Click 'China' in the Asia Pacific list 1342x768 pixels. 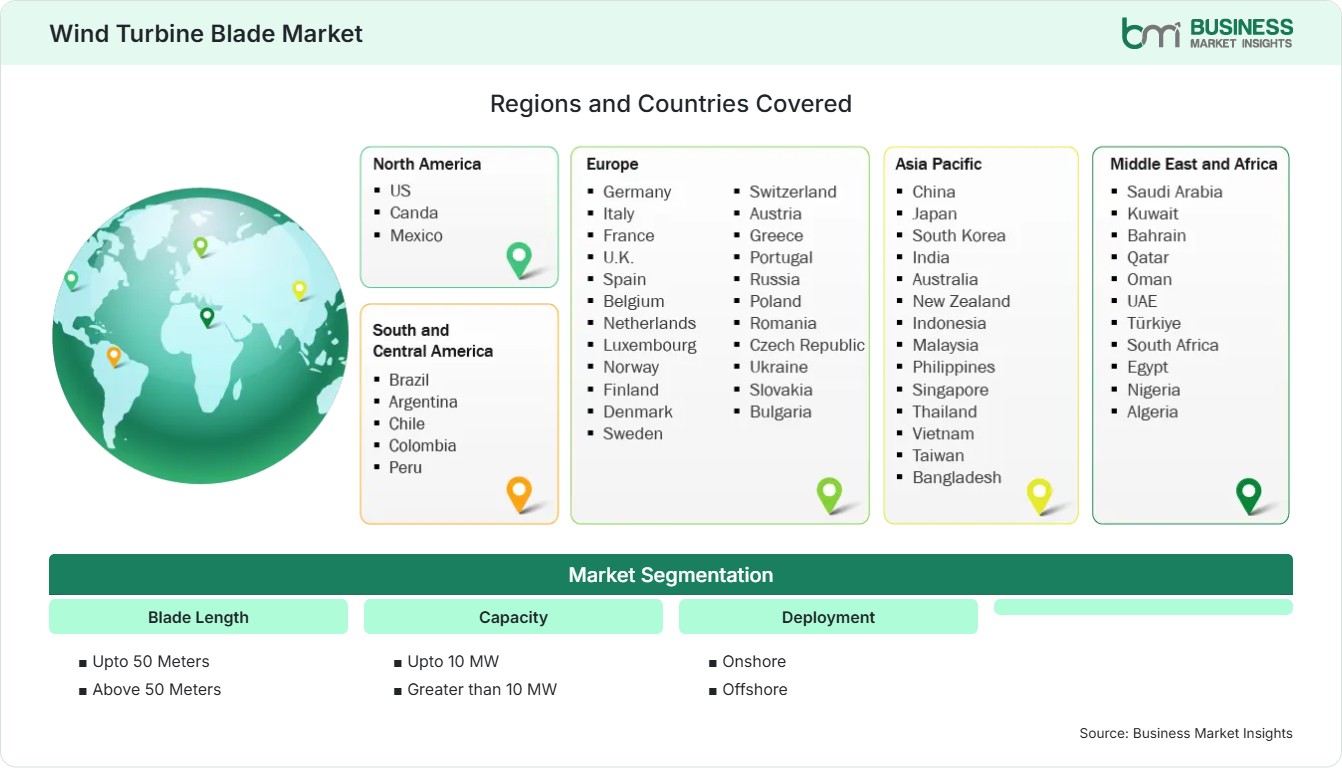[x=934, y=192]
